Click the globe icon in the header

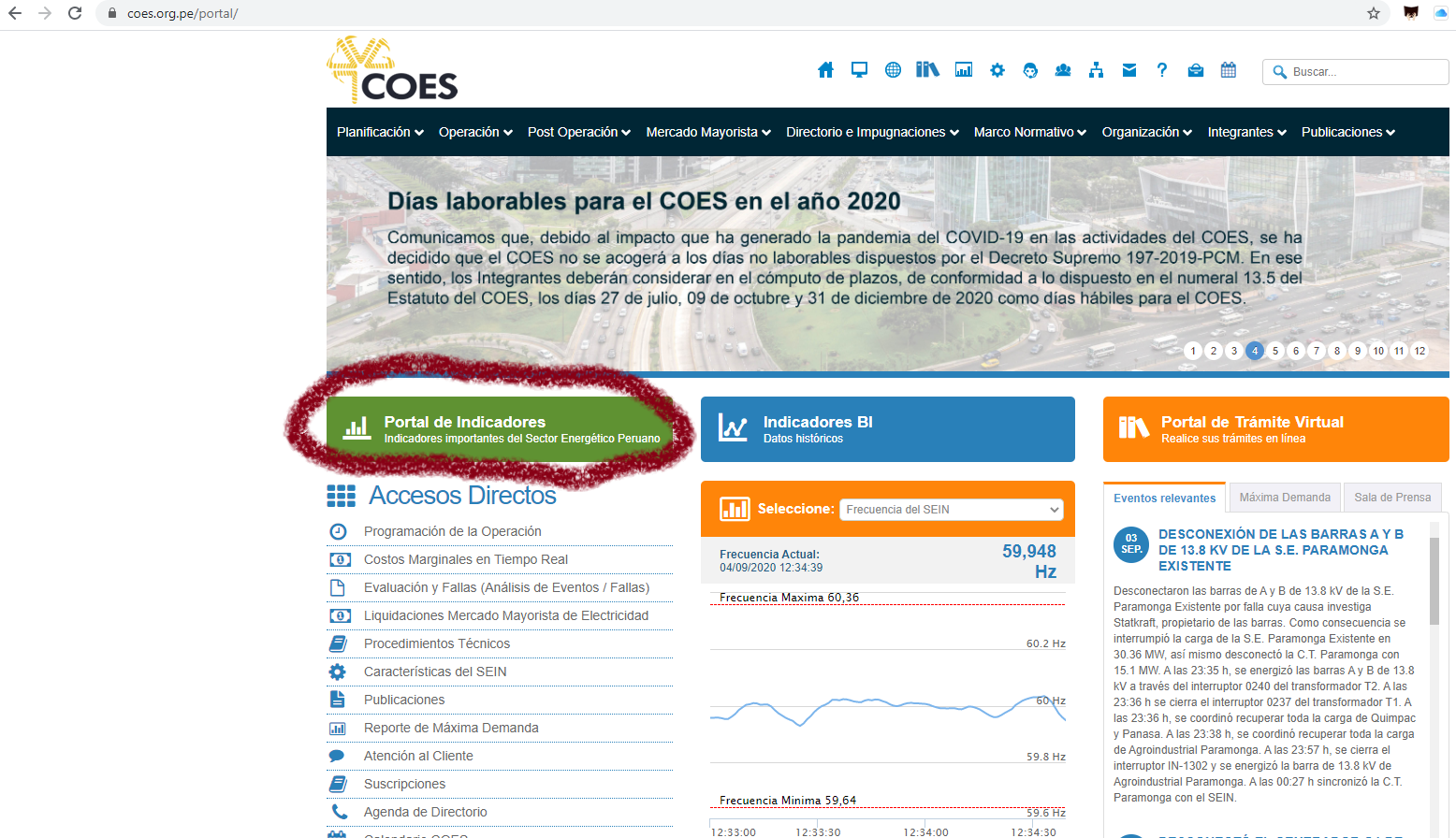pyautogui.click(x=893, y=70)
